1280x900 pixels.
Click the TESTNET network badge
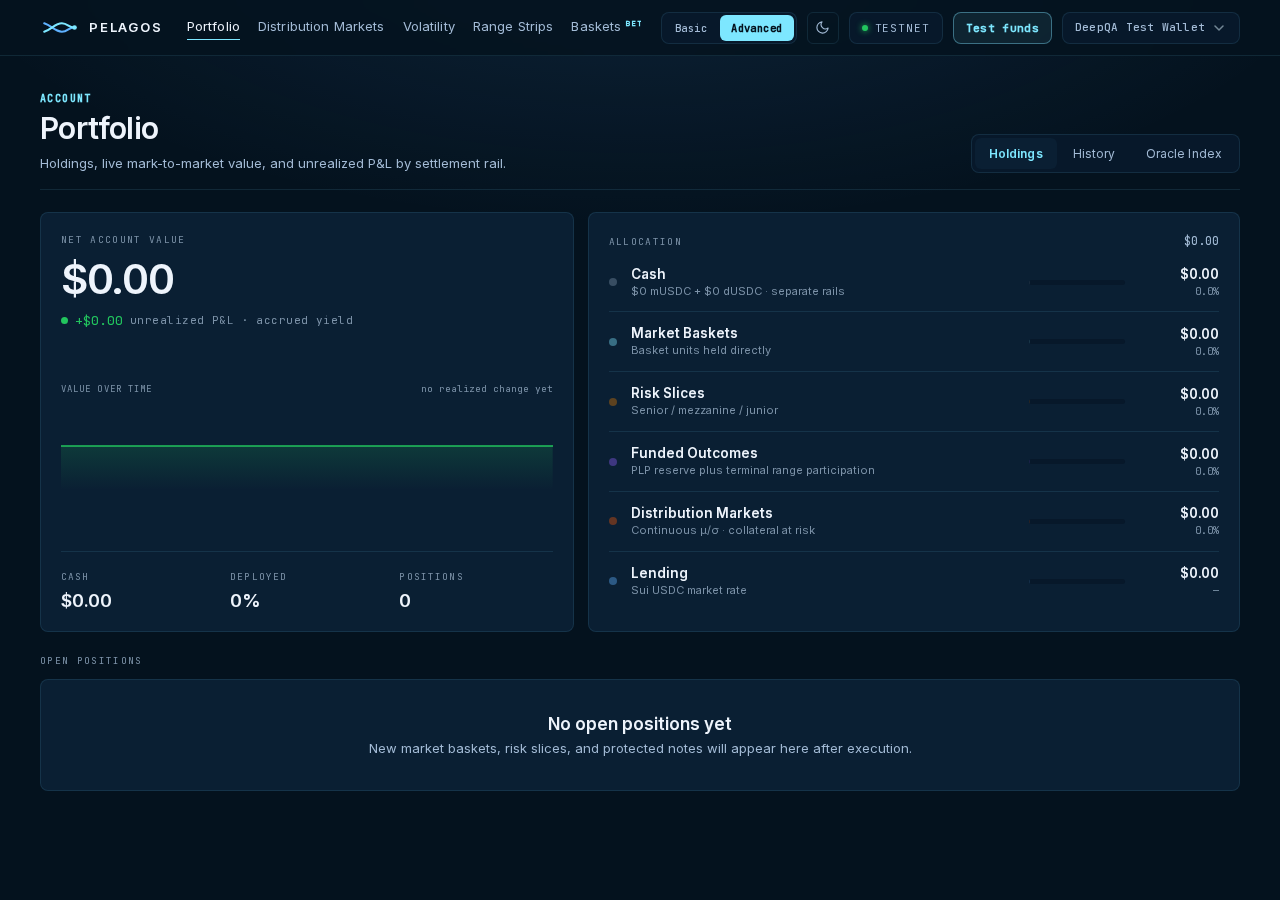tap(896, 28)
